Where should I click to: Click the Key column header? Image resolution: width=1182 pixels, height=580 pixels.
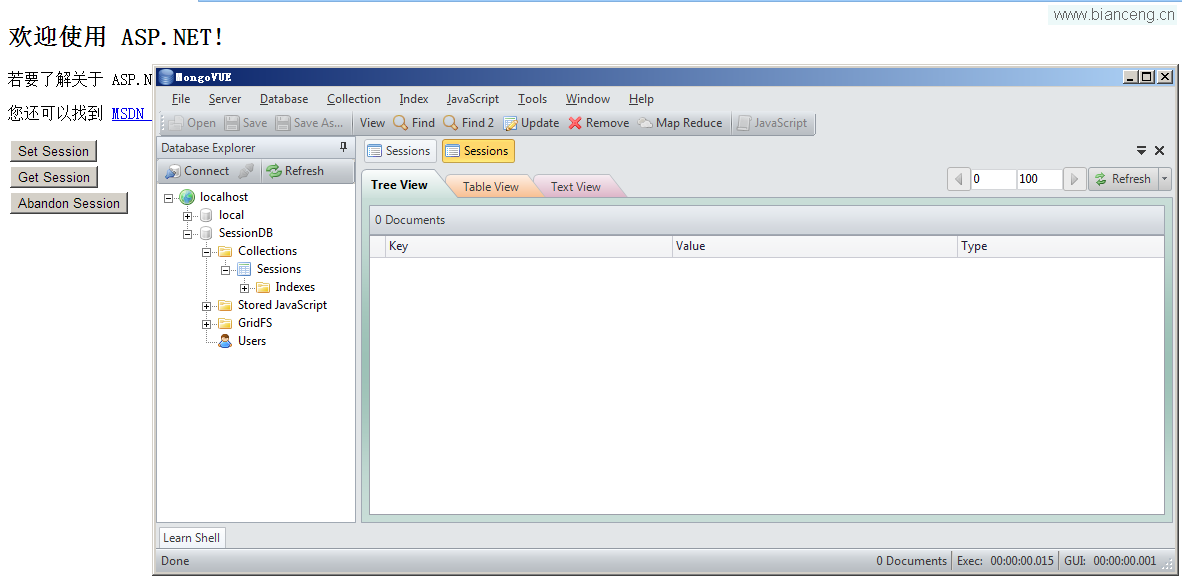click(528, 246)
